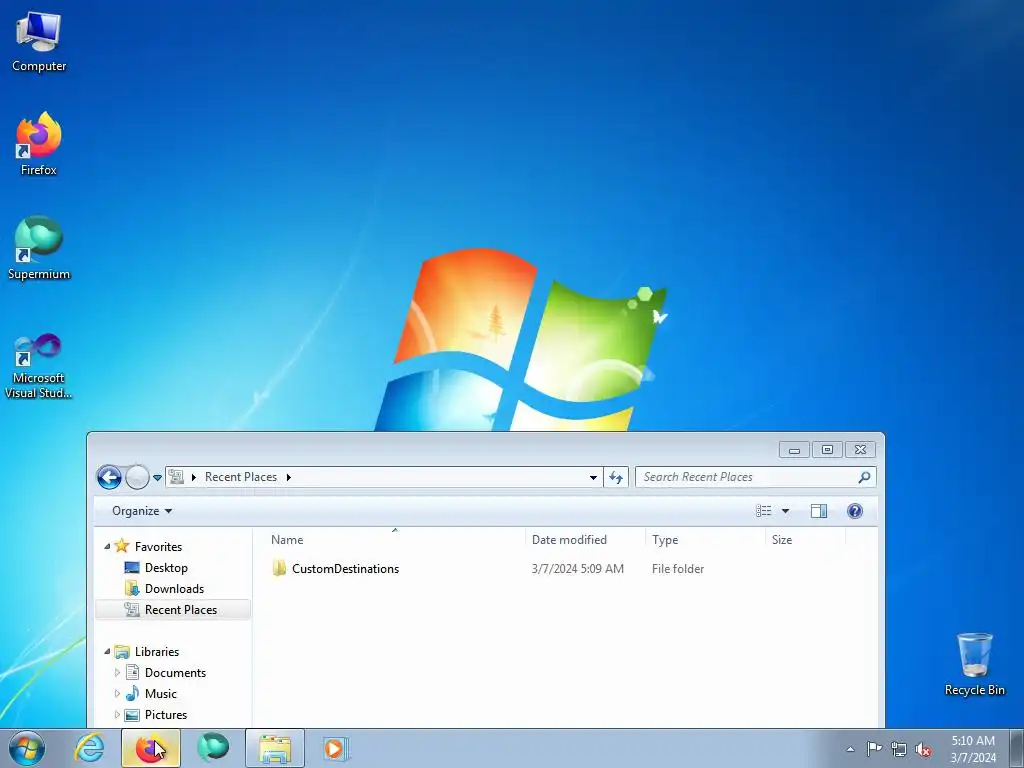Image resolution: width=1024 pixels, height=768 pixels.
Task: Open the clock showing 5:10 AM
Action: point(973,749)
